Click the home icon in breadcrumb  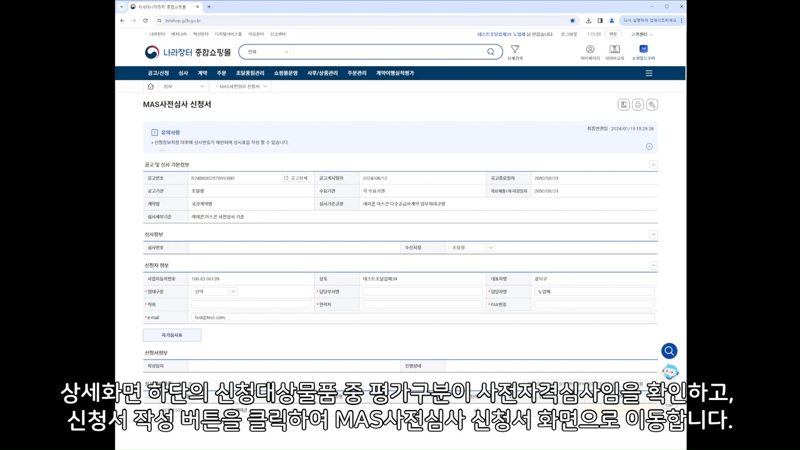coord(151,87)
